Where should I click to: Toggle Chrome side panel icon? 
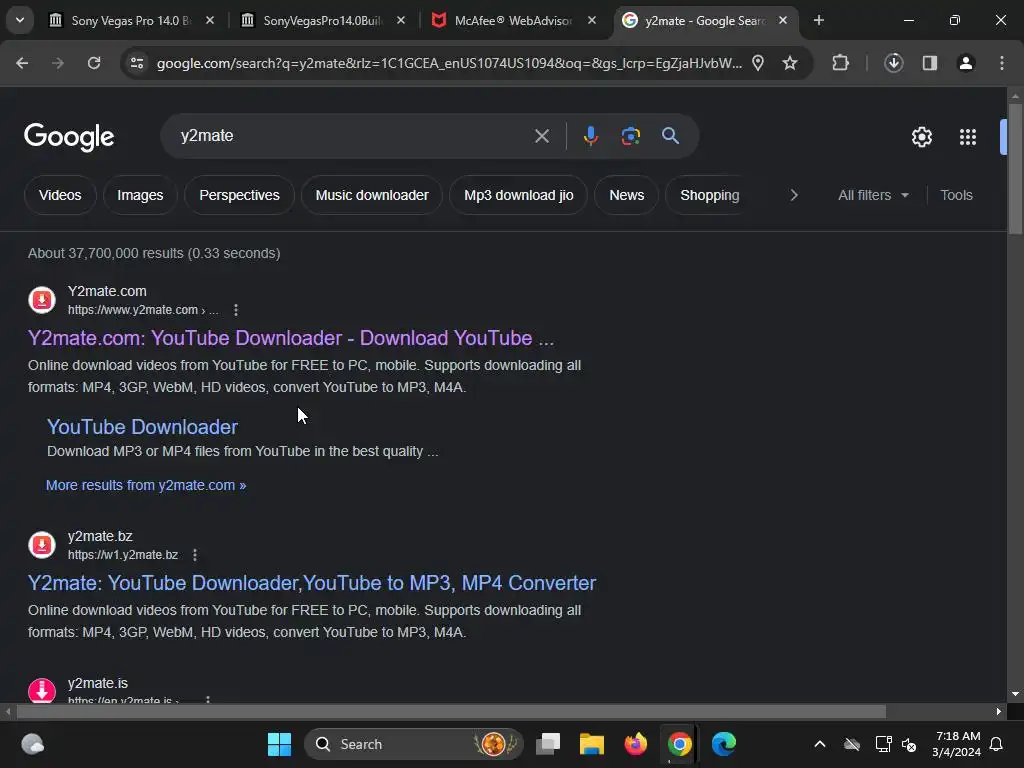(929, 63)
